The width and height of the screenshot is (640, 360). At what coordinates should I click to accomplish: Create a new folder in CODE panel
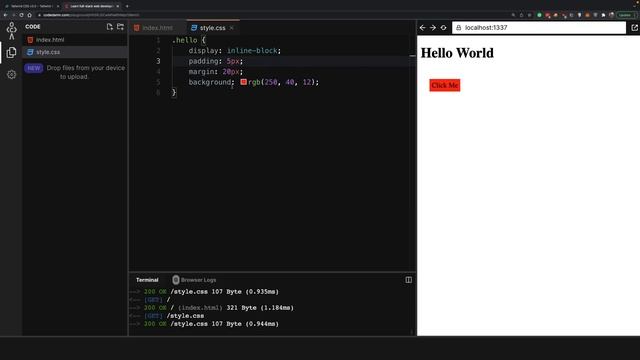(x=120, y=27)
